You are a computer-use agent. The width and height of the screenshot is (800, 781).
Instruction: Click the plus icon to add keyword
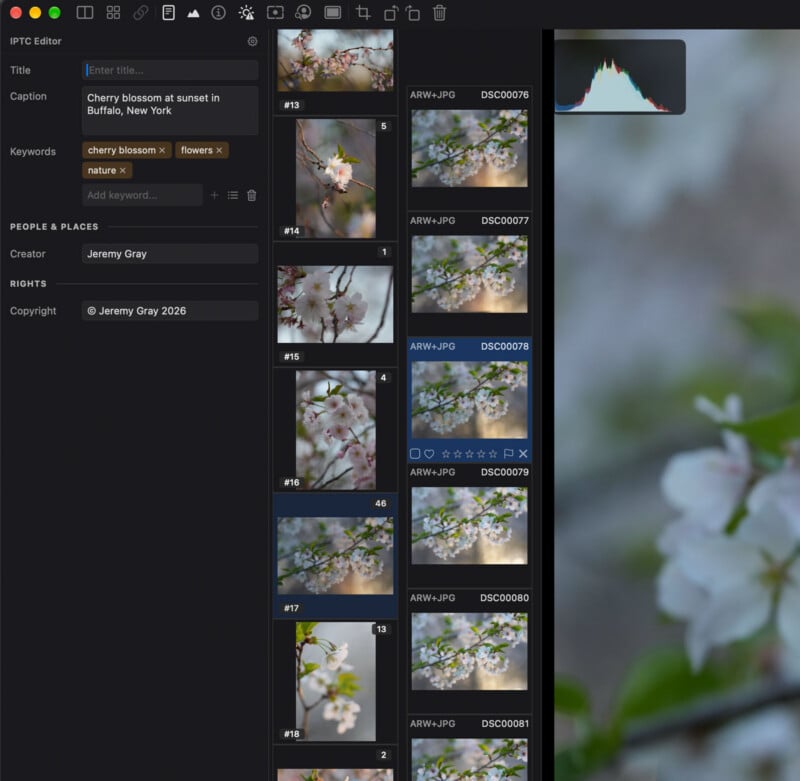[x=214, y=195]
